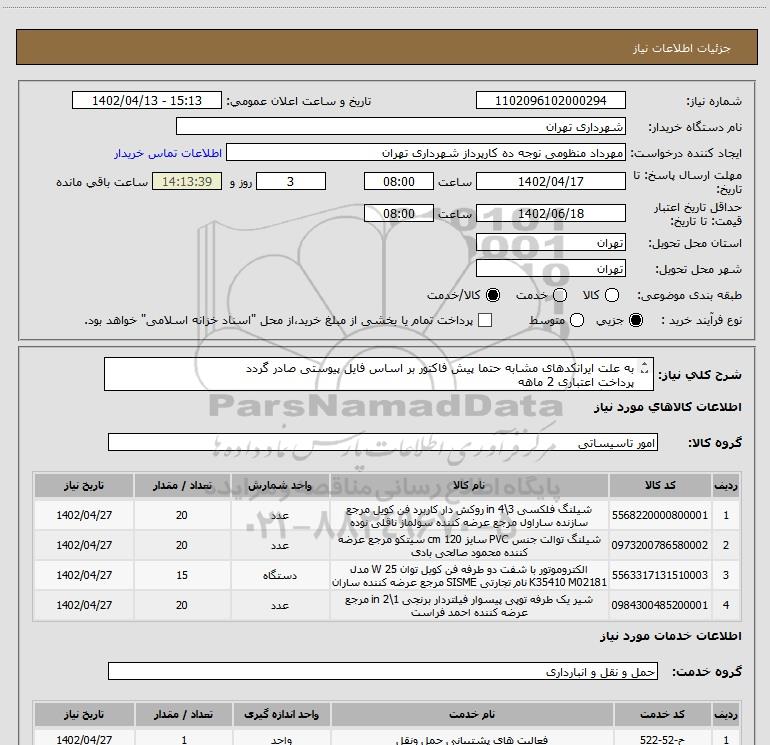Click the PVC toilet hose item name

tap(469, 546)
